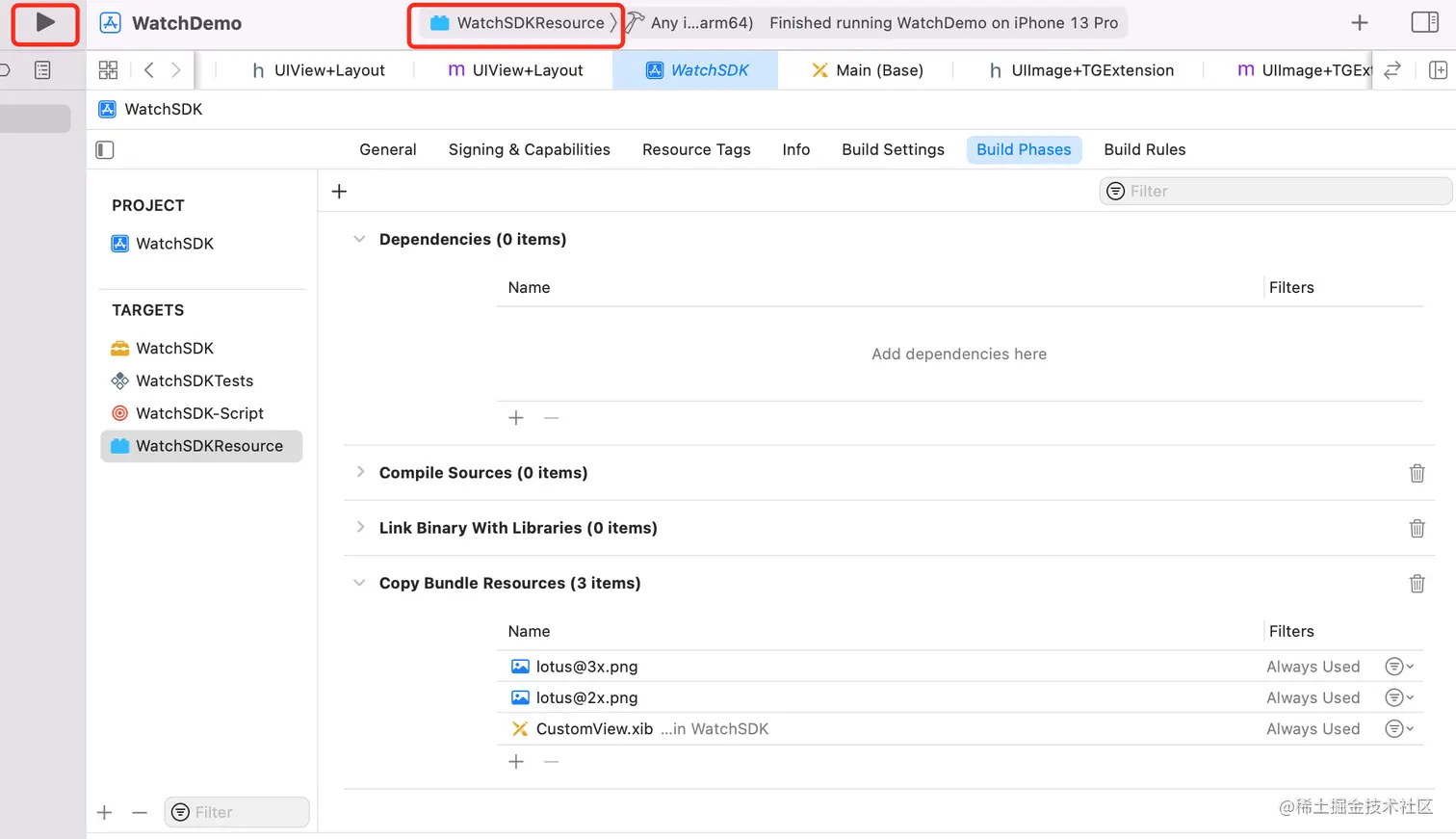Open the related items grid menu
The width and height of the screenshot is (1456, 839).
coord(108,70)
